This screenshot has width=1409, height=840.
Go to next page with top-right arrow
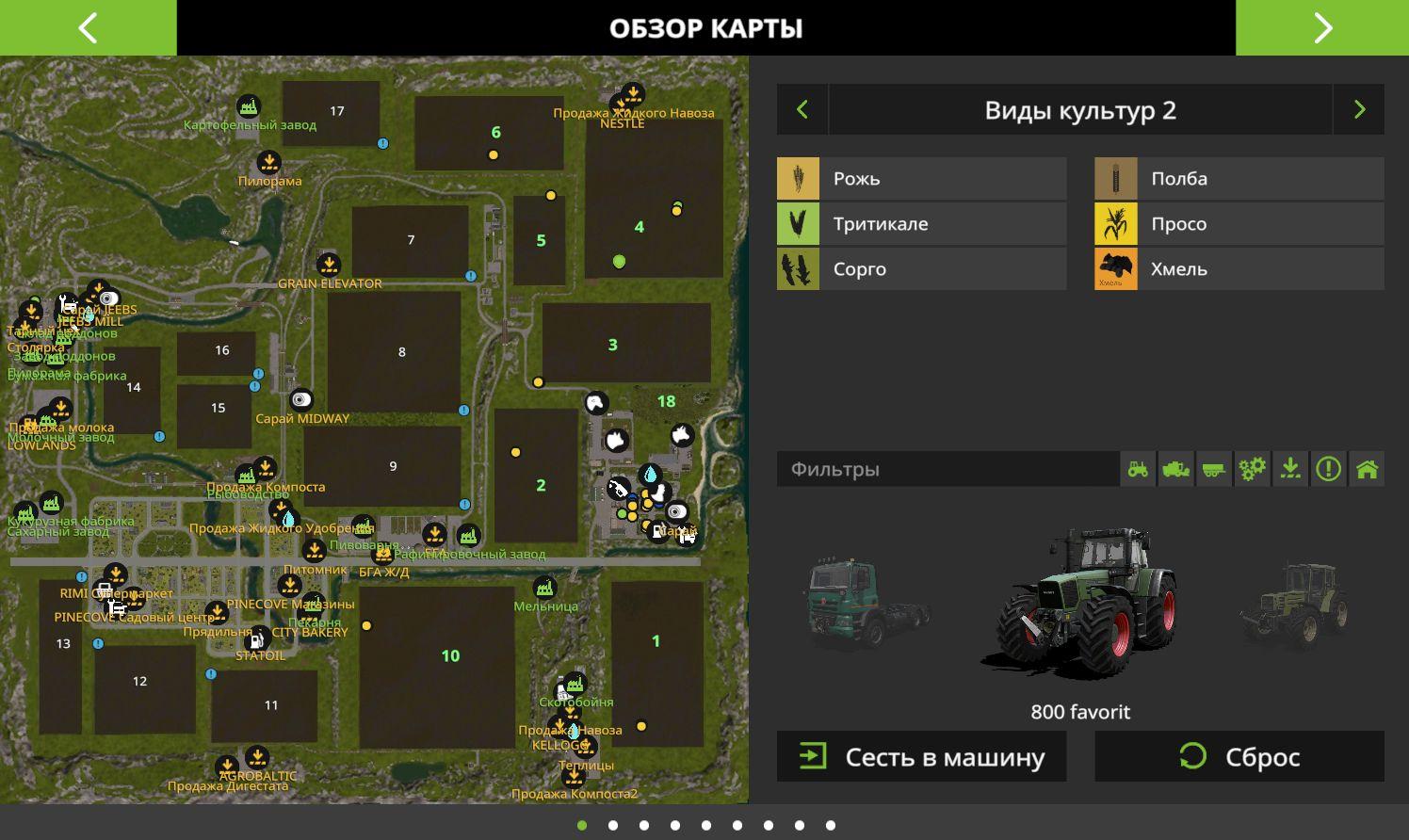point(1322,27)
